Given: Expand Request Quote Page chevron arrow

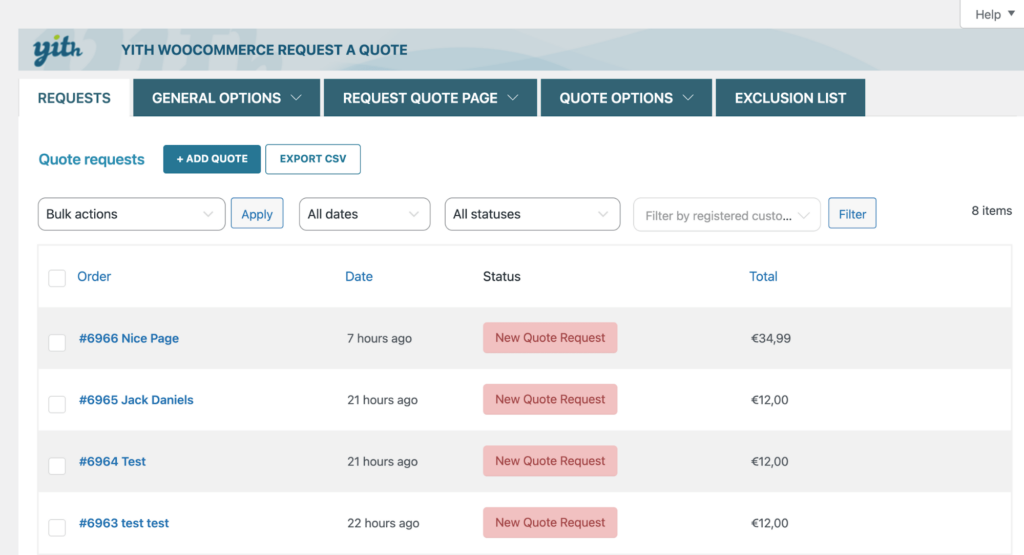Looking at the screenshot, I should 513,98.
